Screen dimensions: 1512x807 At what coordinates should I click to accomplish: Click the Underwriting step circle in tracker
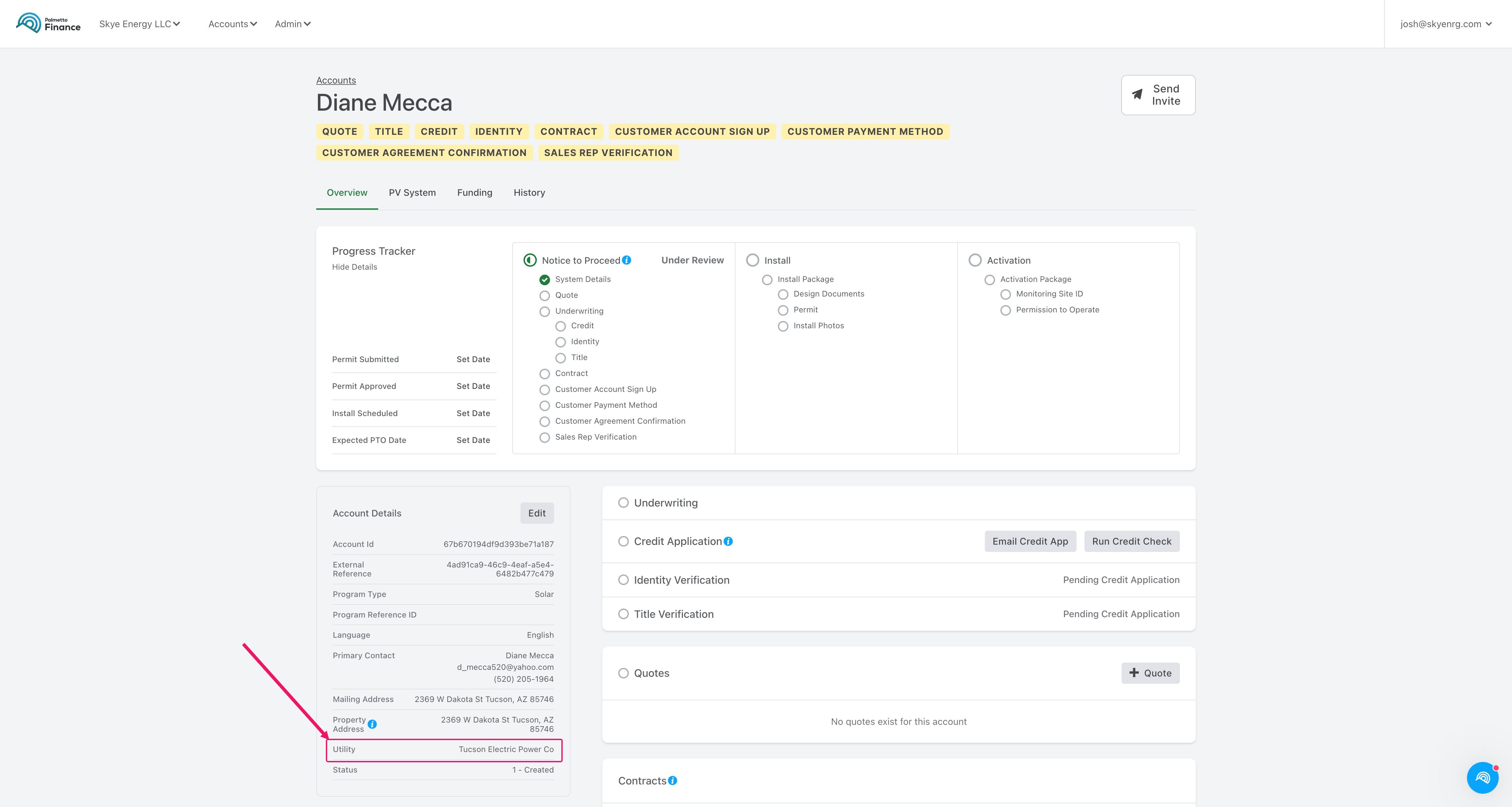tap(545, 311)
